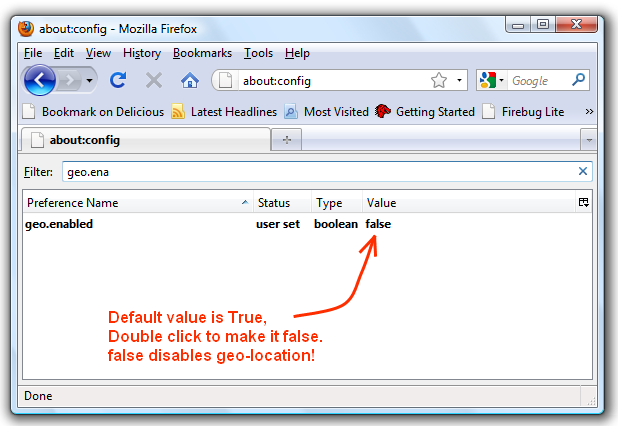Bookmark page with star icon
Viewport: 618px width, 426px height.
(438, 80)
